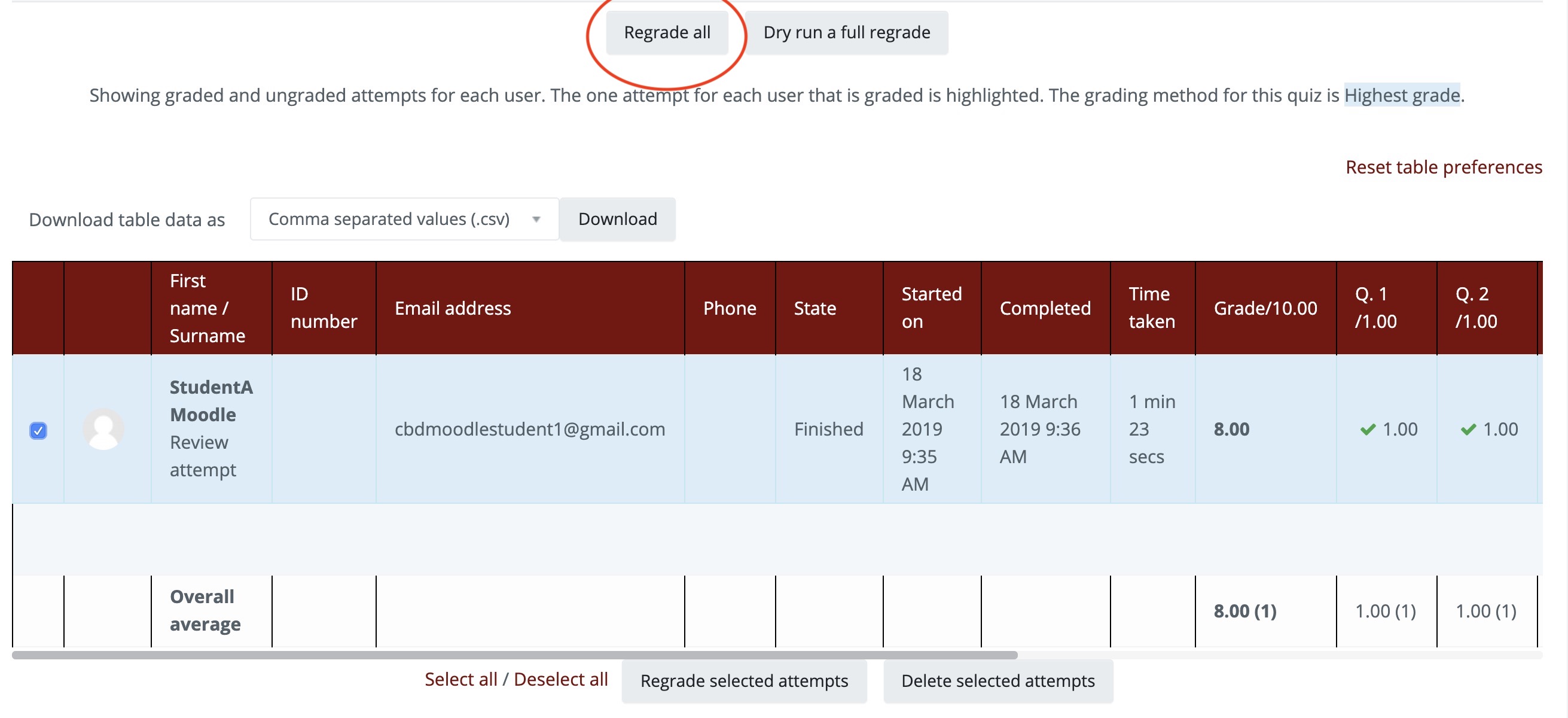The width and height of the screenshot is (1568, 718).
Task: Sort by Grade/10.00 column header
Action: click(x=1265, y=308)
